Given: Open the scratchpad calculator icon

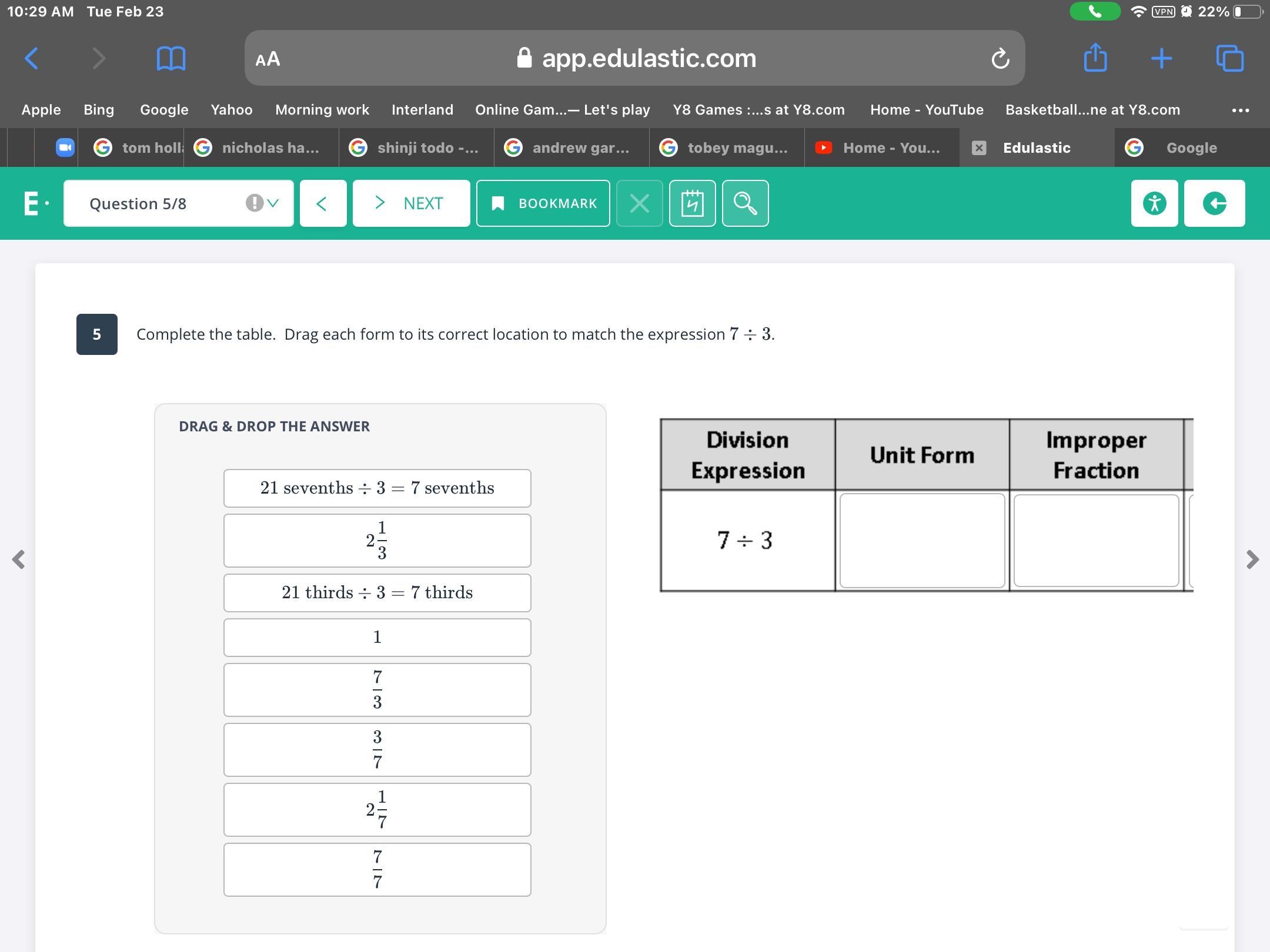Looking at the screenshot, I should coord(692,203).
